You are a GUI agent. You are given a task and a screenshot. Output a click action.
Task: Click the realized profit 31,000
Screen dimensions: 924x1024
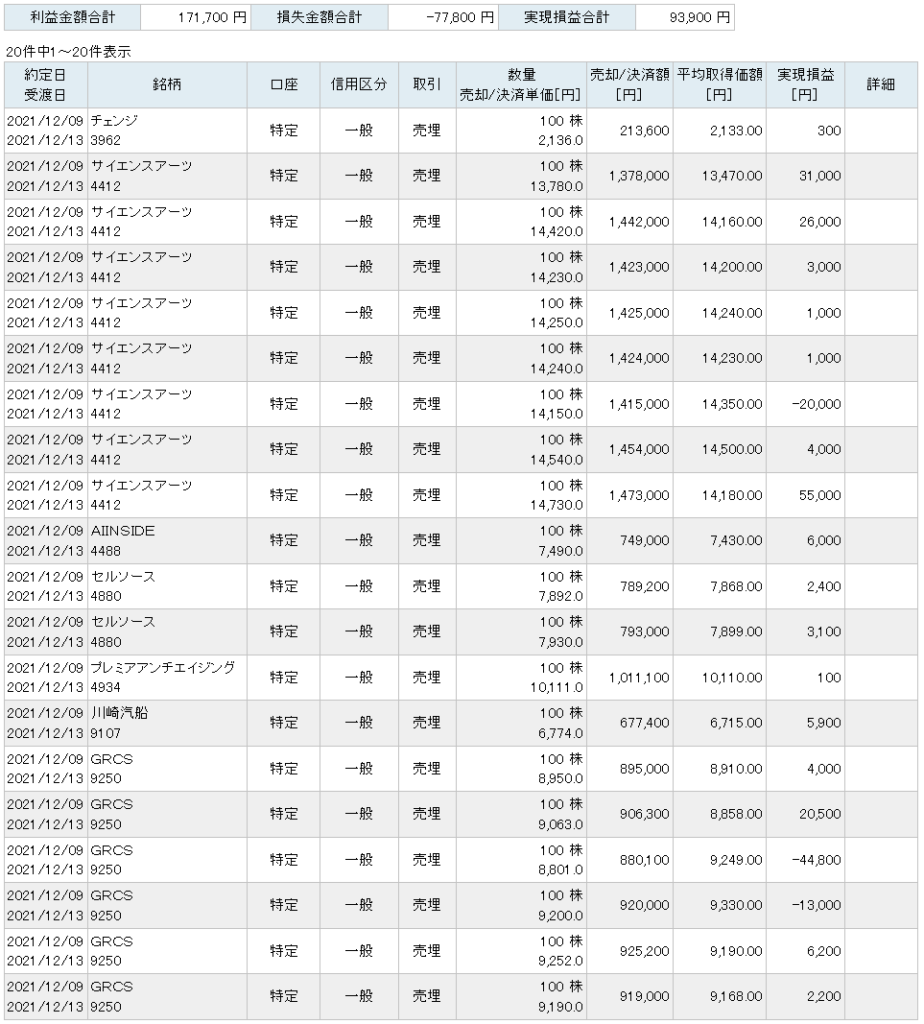pos(820,176)
